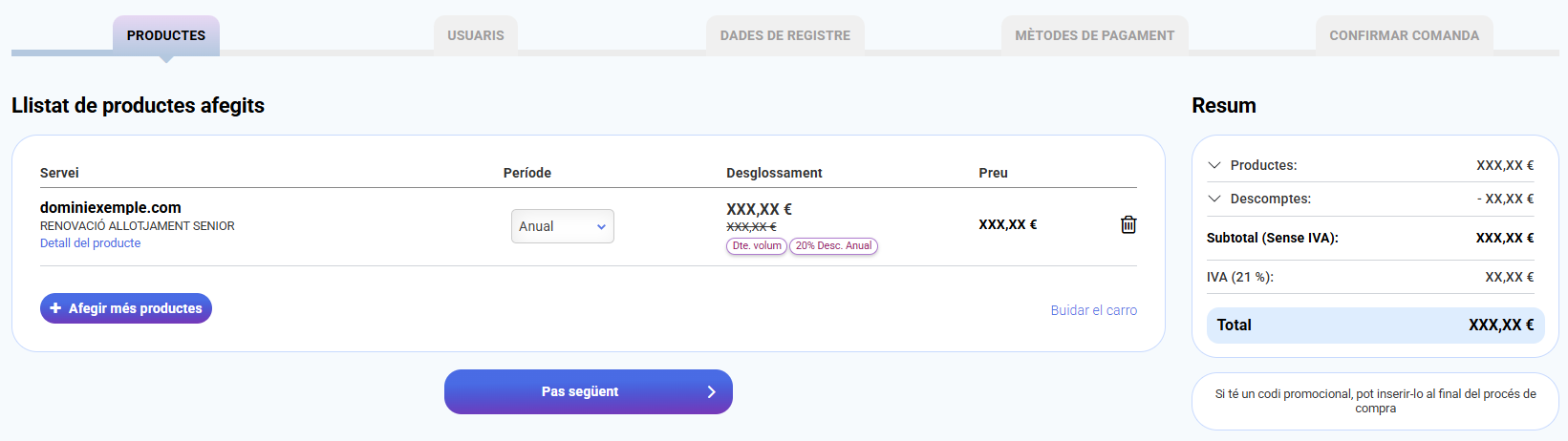The image size is (1568, 441).
Task: Click plus icon on Afegir més productes
Action: point(55,308)
